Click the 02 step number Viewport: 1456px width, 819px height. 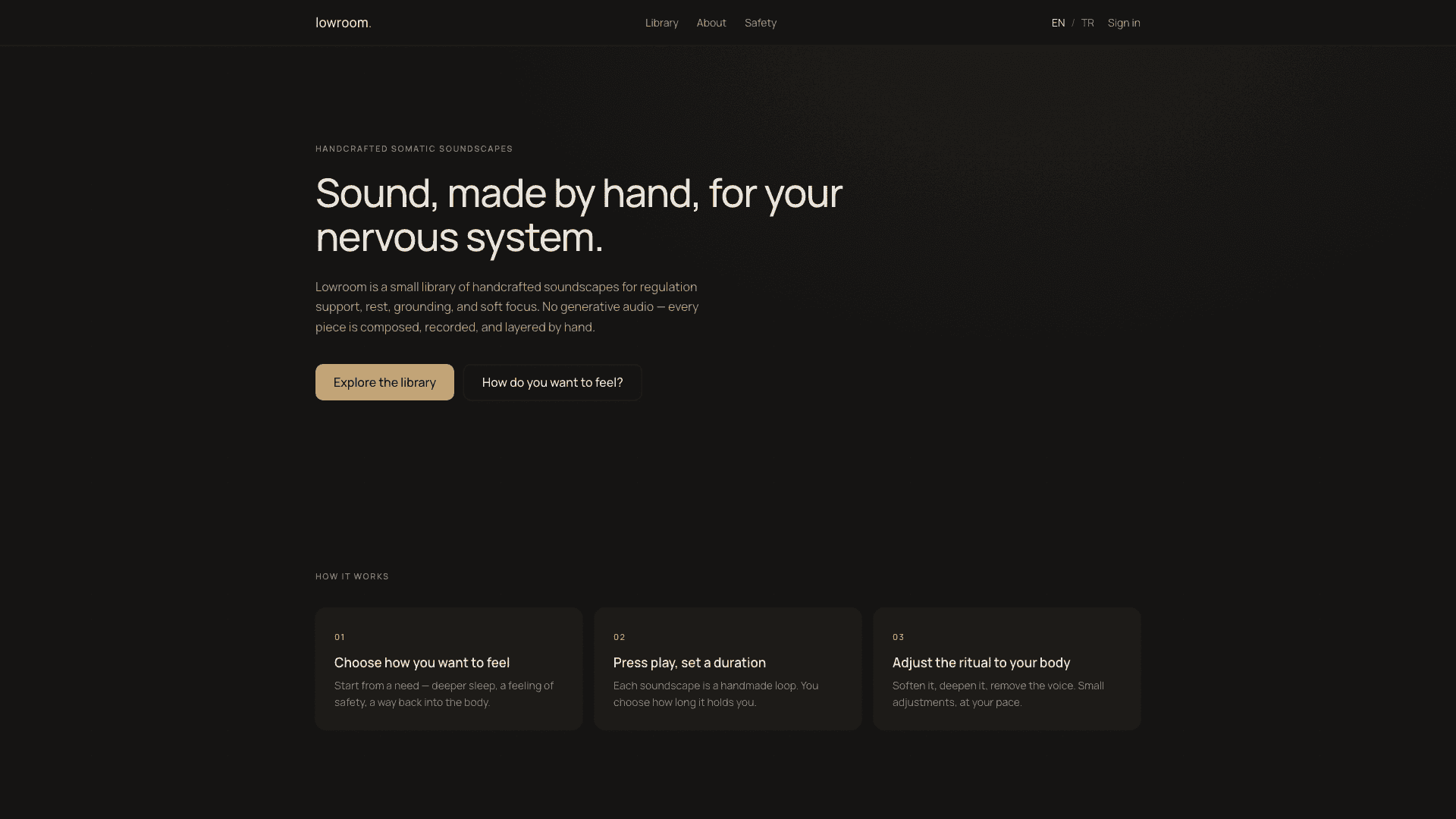[x=619, y=637]
